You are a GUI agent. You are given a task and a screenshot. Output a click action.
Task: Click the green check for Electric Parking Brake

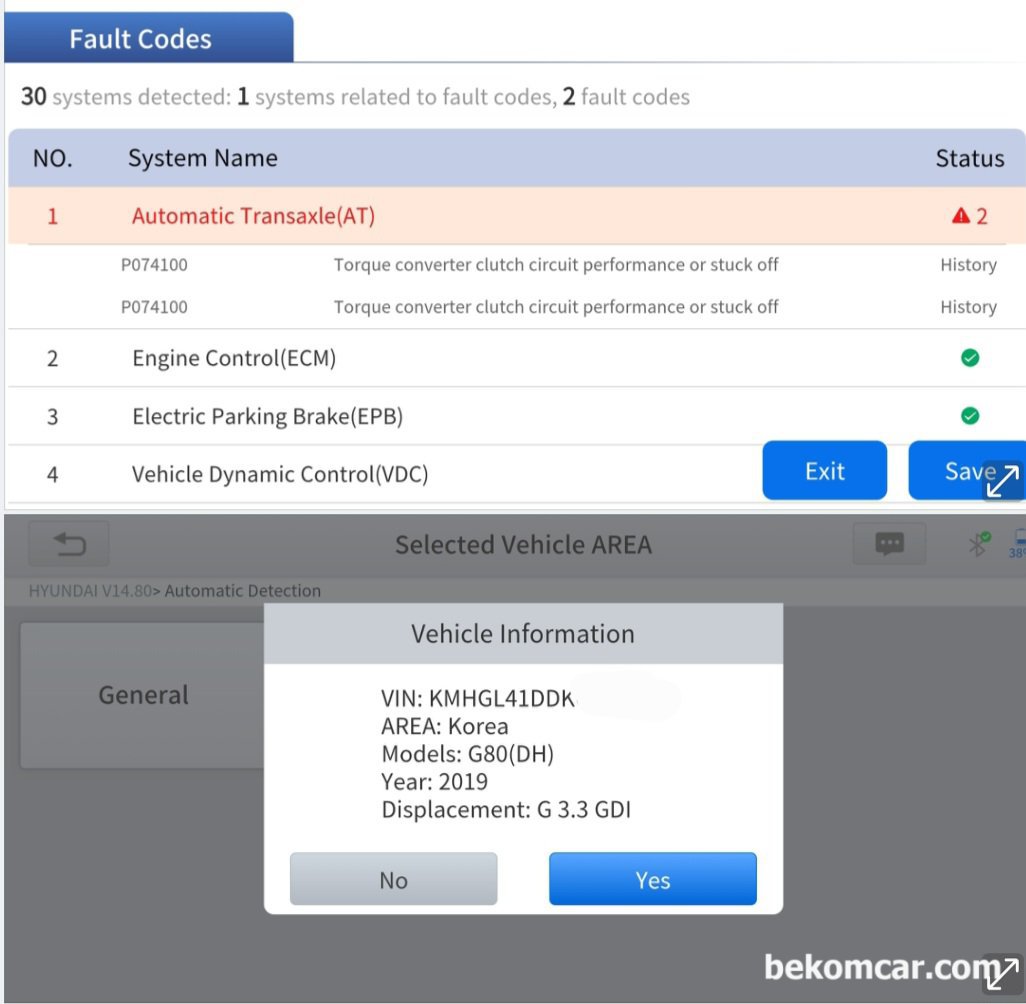pyautogui.click(x=969, y=416)
